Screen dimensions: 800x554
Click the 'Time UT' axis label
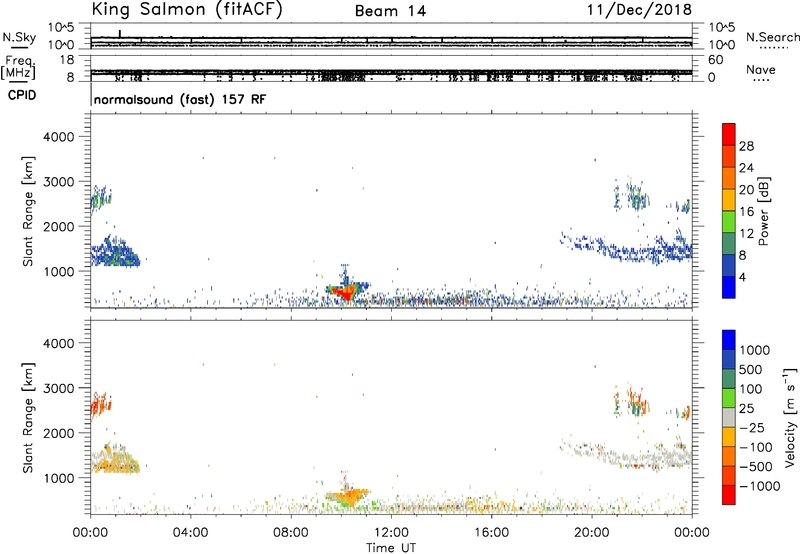click(x=391, y=547)
